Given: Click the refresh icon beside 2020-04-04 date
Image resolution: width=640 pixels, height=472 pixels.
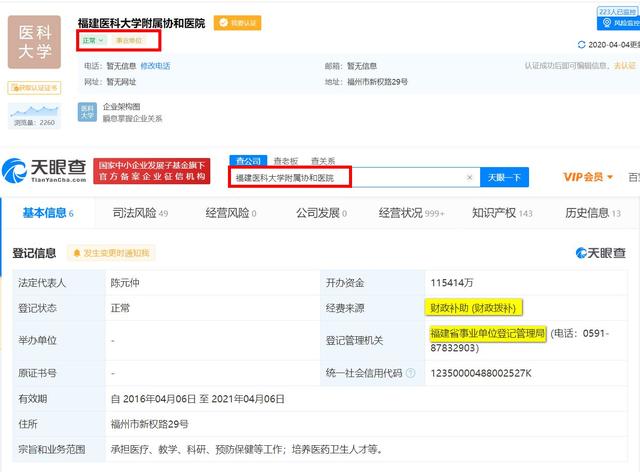Looking at the screenshot, I should (x=583, y=45).
